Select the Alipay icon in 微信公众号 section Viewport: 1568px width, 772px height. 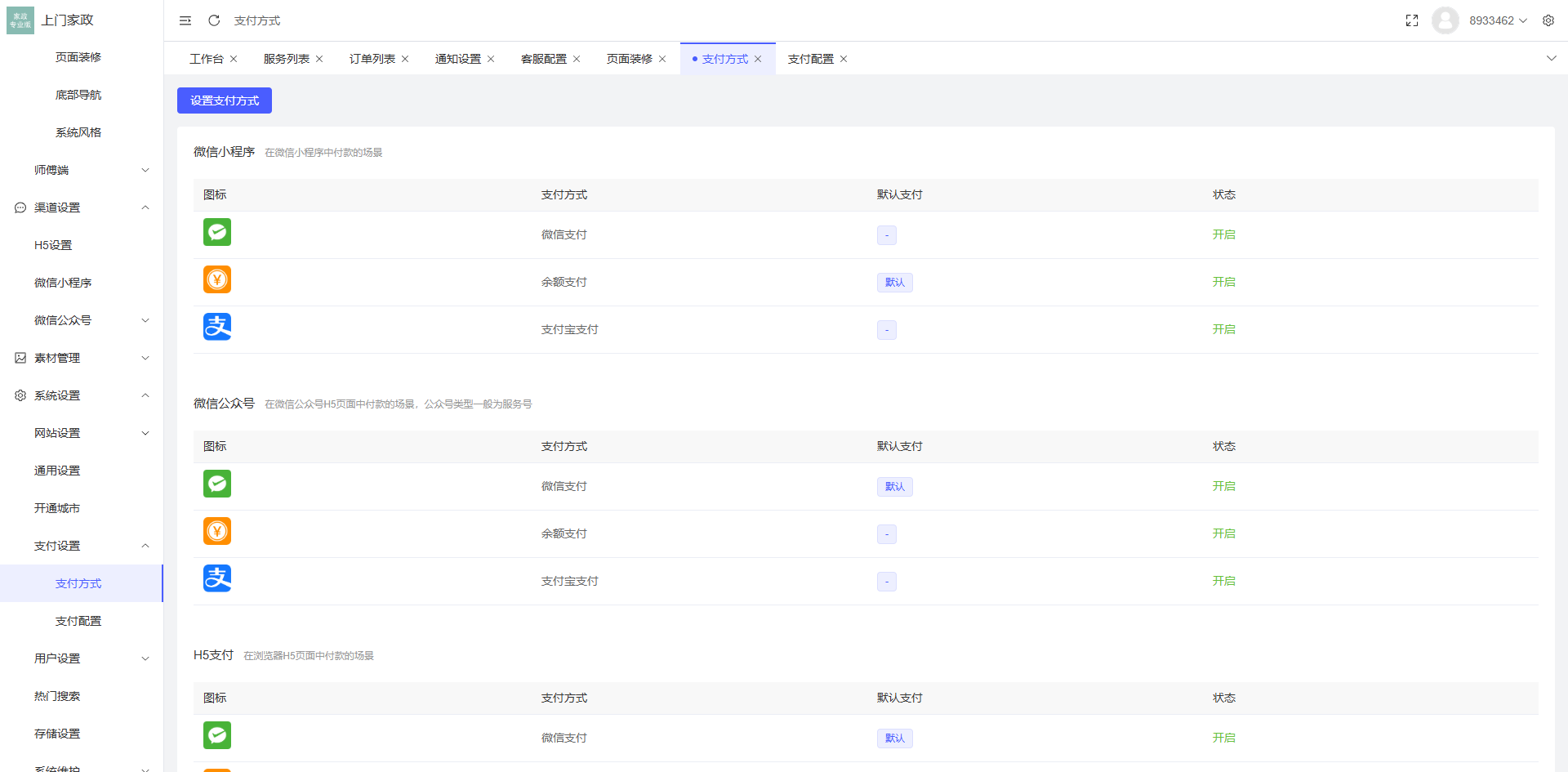(x=217, y=578)
